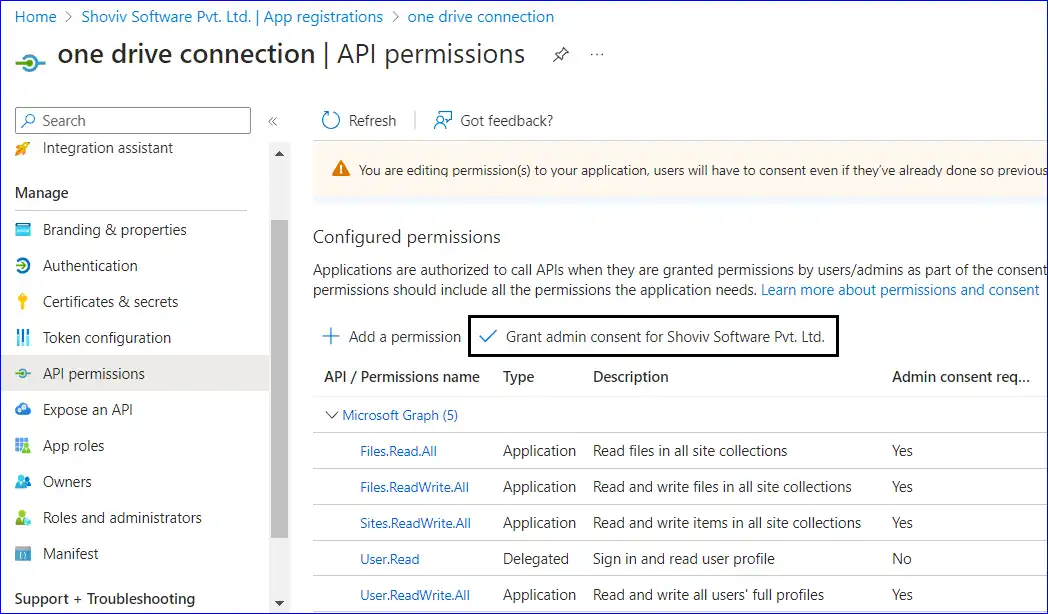
Task: Click the Home breadcrumb link
Action: 35,17
